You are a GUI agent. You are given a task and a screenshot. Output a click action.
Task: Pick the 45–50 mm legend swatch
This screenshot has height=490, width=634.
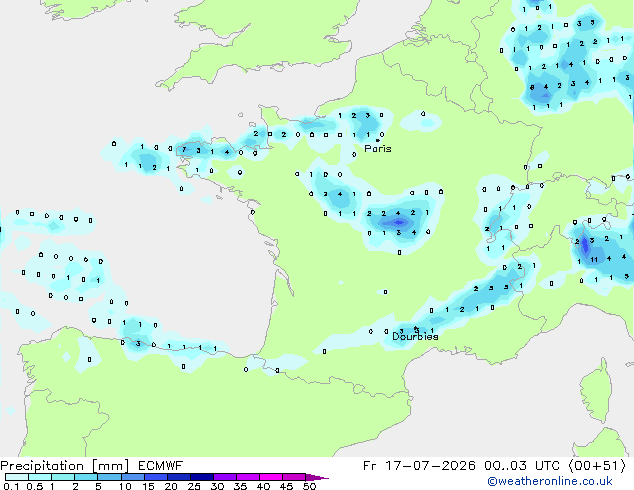(x=294, y=477)
